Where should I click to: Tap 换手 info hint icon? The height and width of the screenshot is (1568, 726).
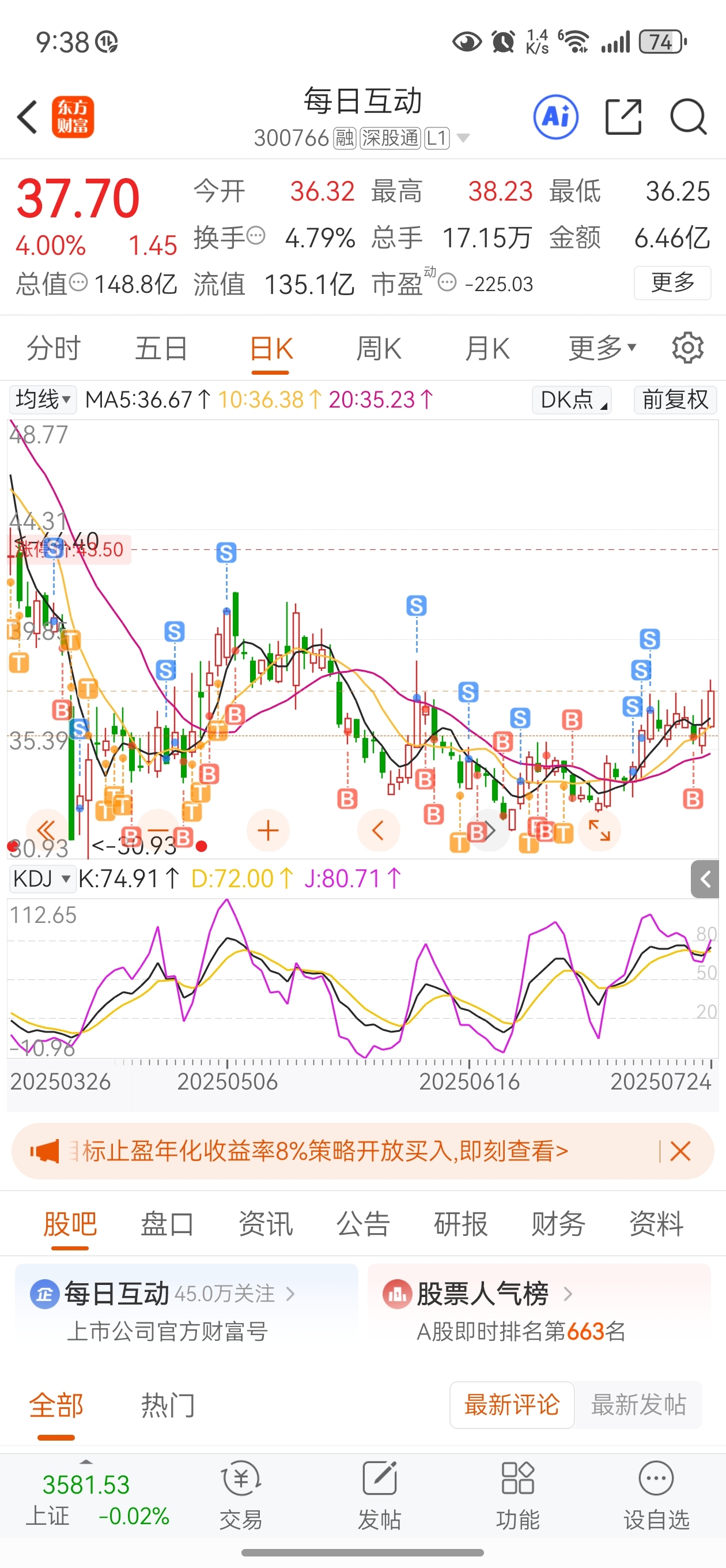click(257, 235)
